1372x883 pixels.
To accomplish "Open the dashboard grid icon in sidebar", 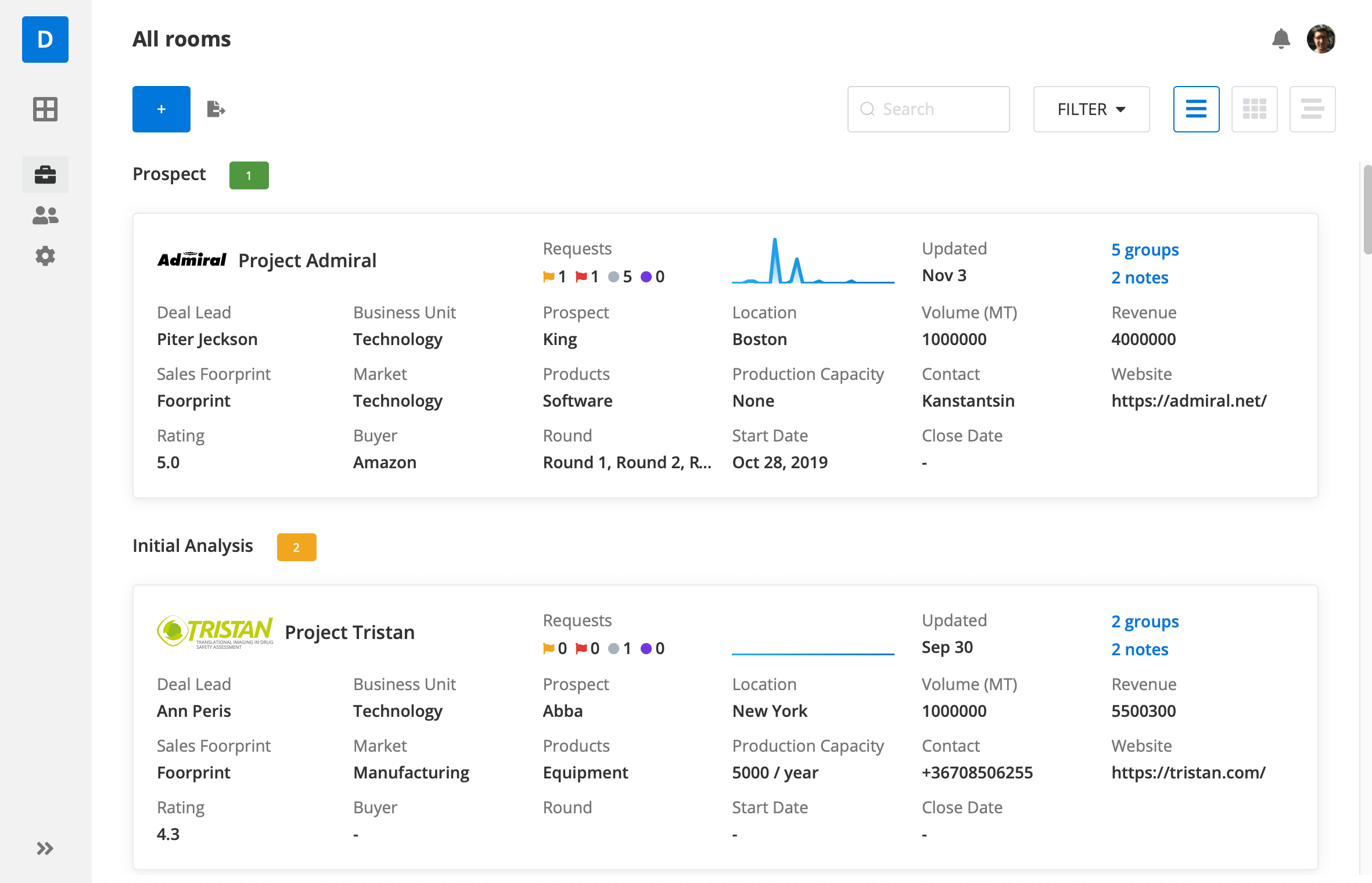I will tap(45, 109).
